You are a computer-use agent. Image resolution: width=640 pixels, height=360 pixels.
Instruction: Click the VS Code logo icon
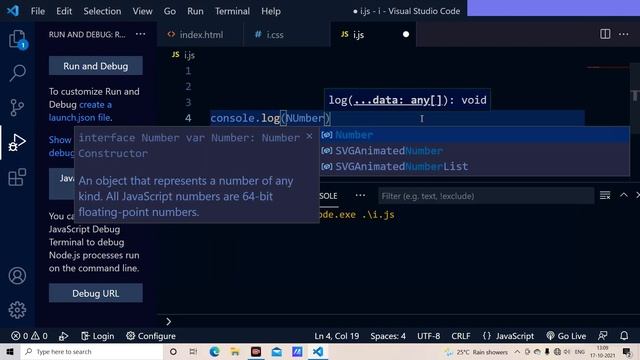coord(13,11)
